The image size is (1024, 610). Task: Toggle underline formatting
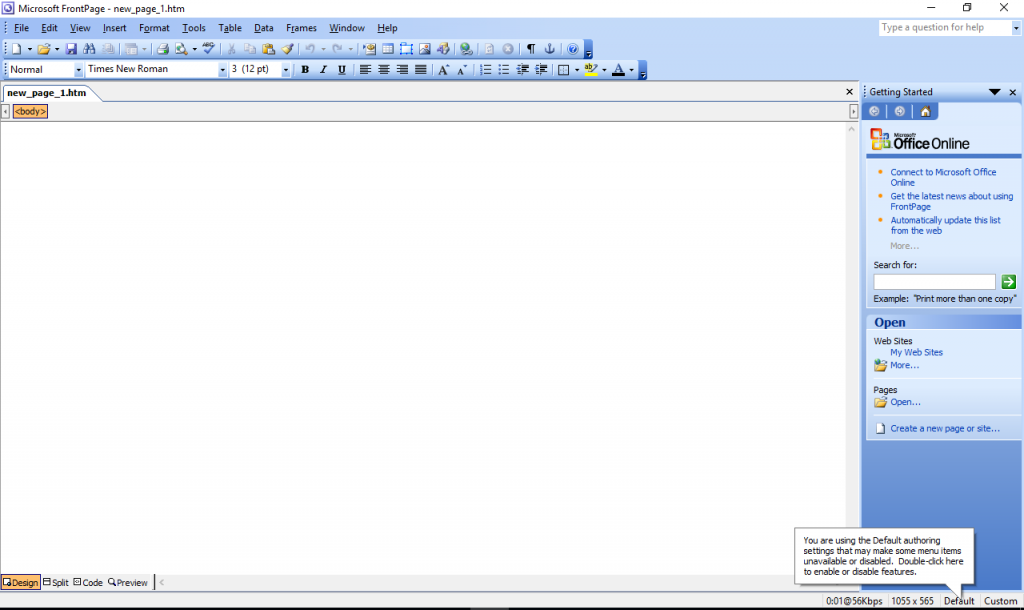pyautogui.click(x=342, y=70)
